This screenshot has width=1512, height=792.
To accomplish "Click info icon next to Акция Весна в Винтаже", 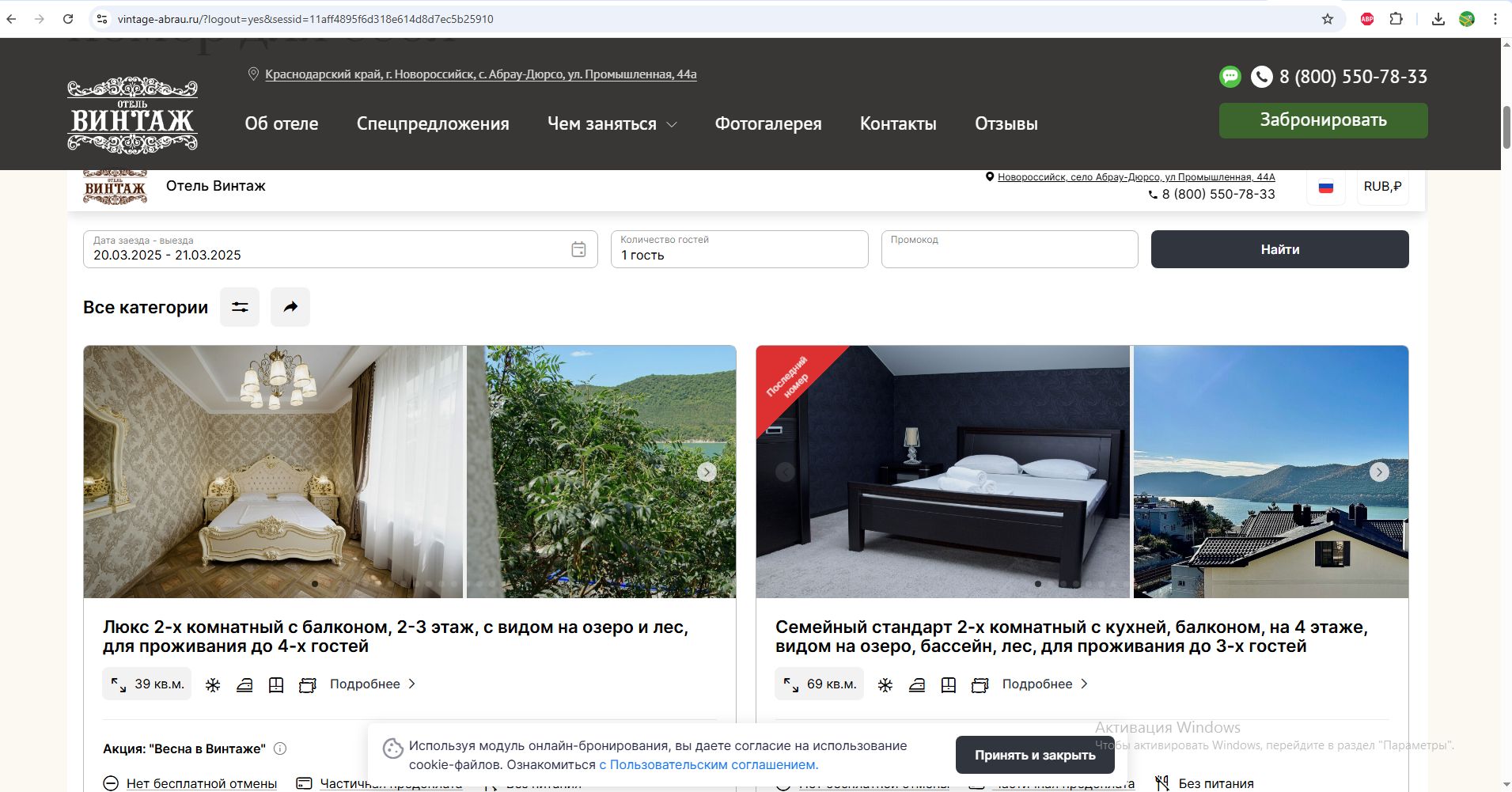I will [280, 748].
